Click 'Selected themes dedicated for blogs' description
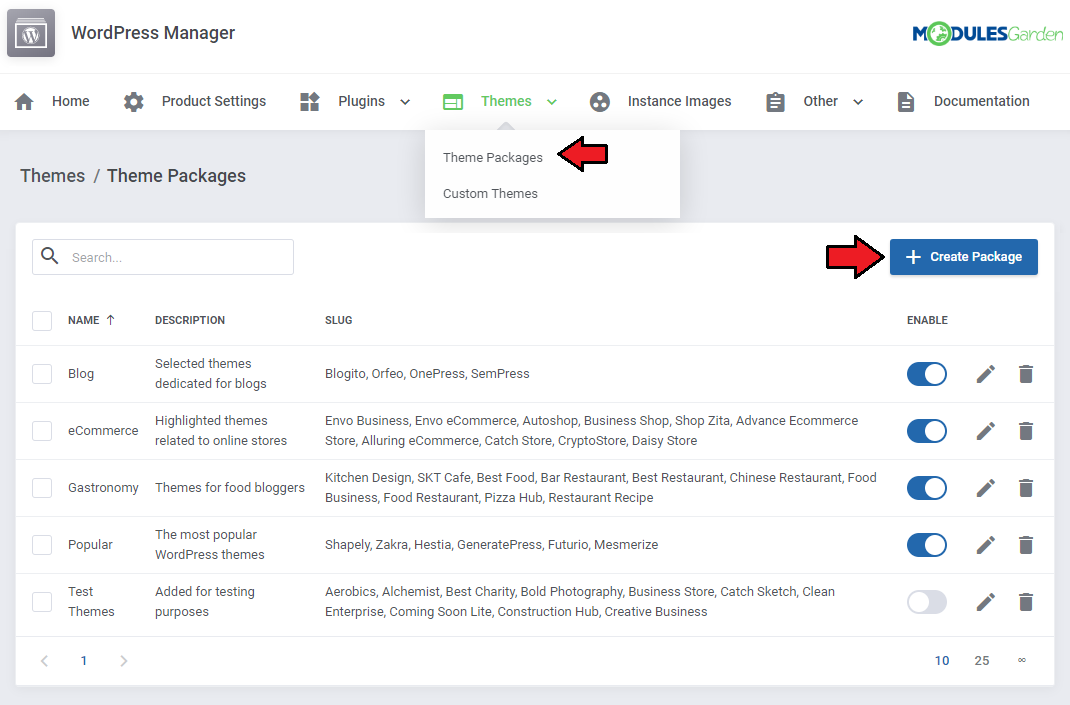 tap(211, 374)
